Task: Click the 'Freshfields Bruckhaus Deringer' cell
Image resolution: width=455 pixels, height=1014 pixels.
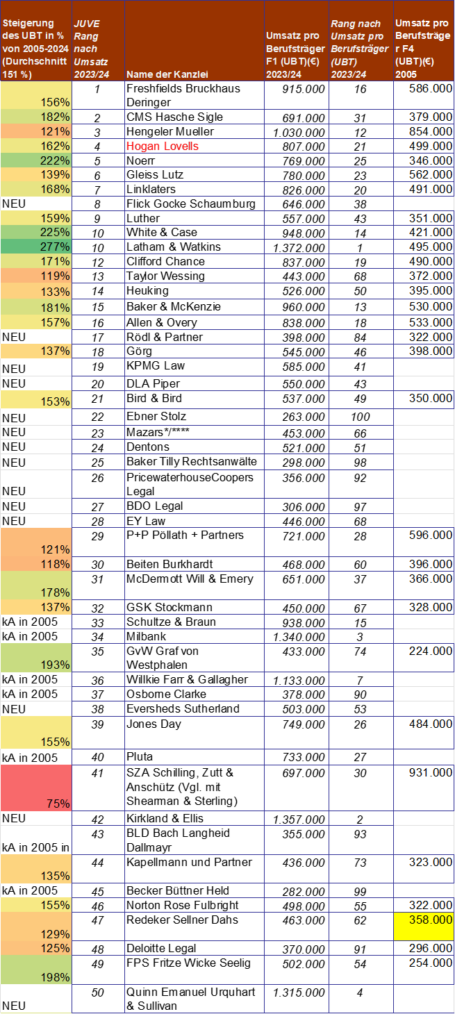Action: click(194, 95)
